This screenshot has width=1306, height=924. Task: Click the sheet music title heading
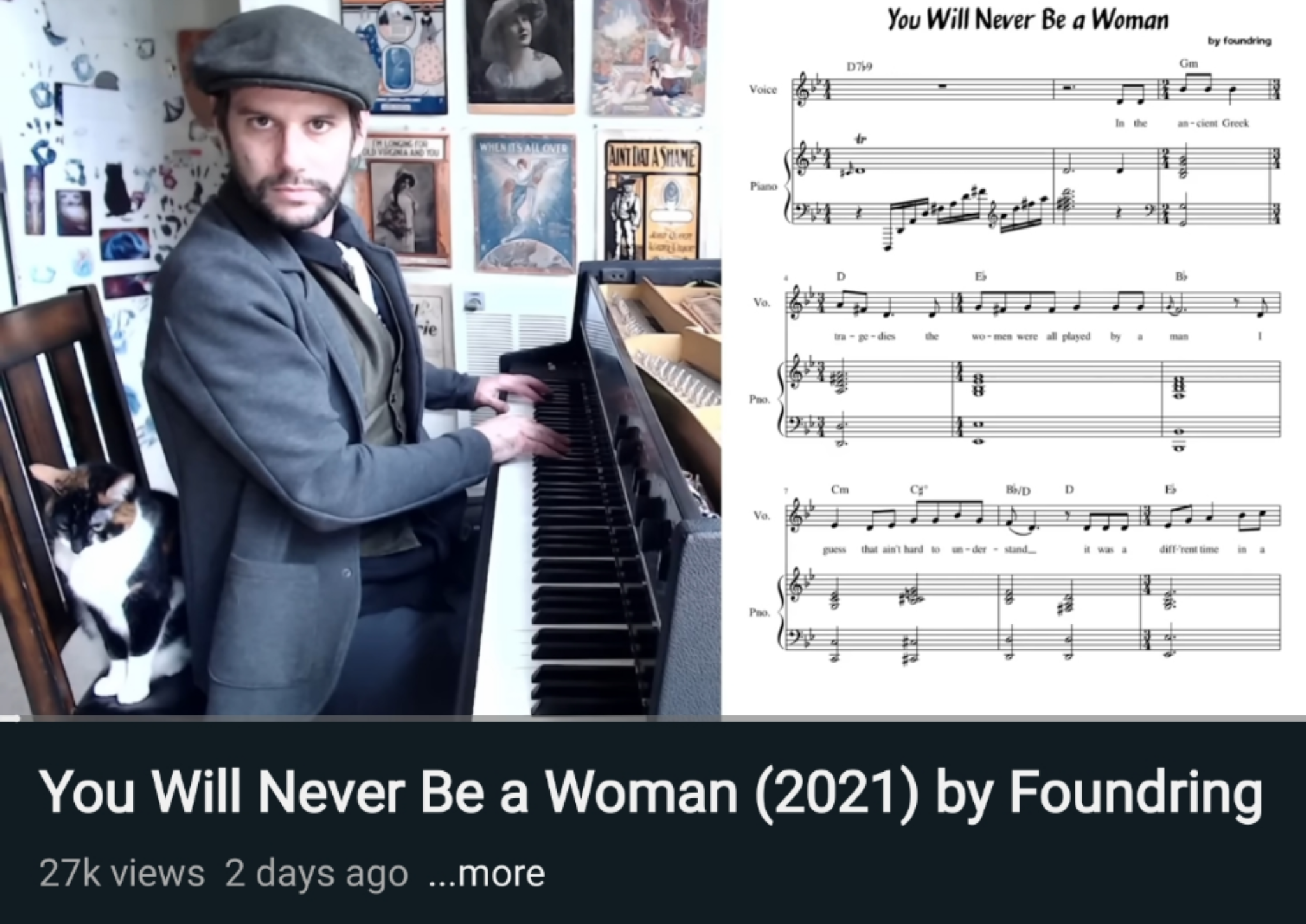tap(1028, 20)
